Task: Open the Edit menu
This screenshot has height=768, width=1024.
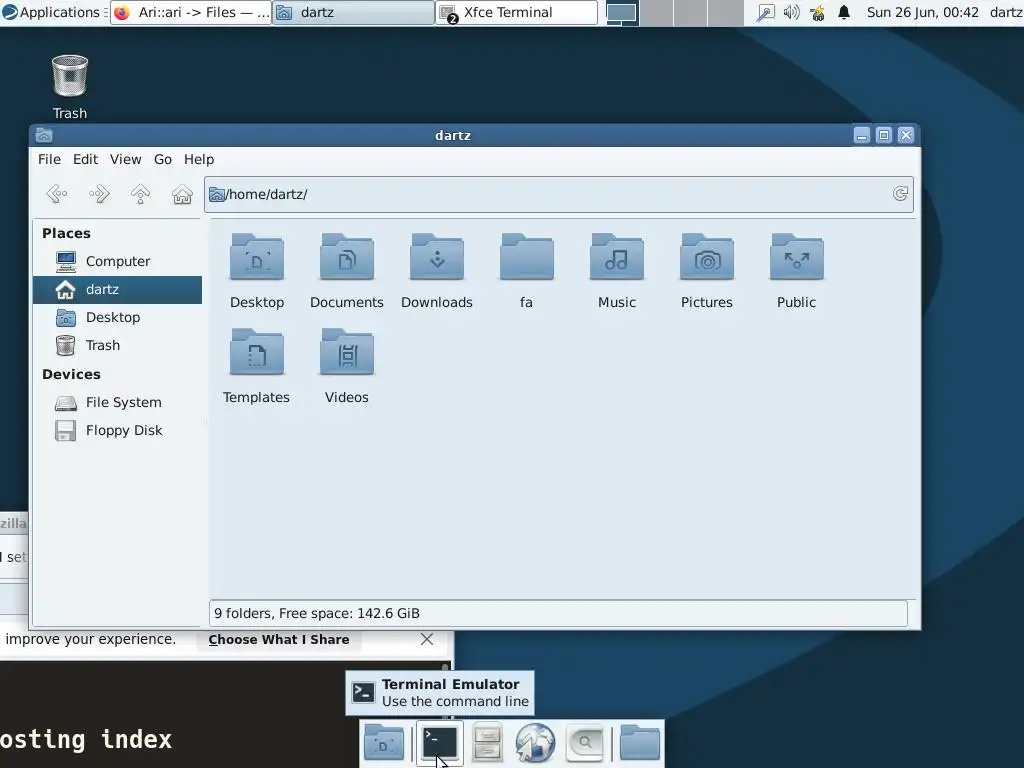Action: pos(85,159)
